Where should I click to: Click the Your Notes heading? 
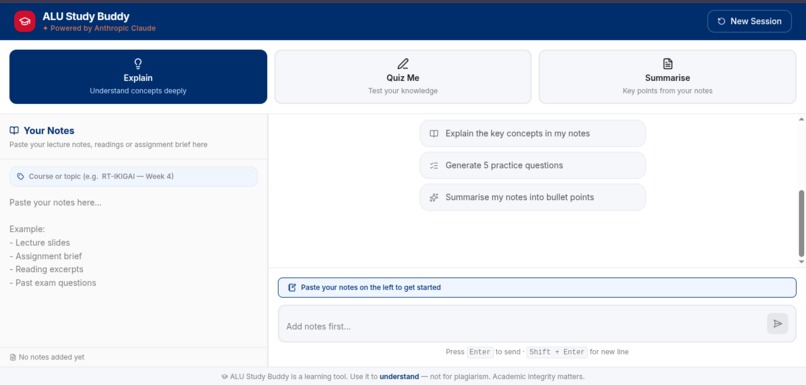click(49, 131)
